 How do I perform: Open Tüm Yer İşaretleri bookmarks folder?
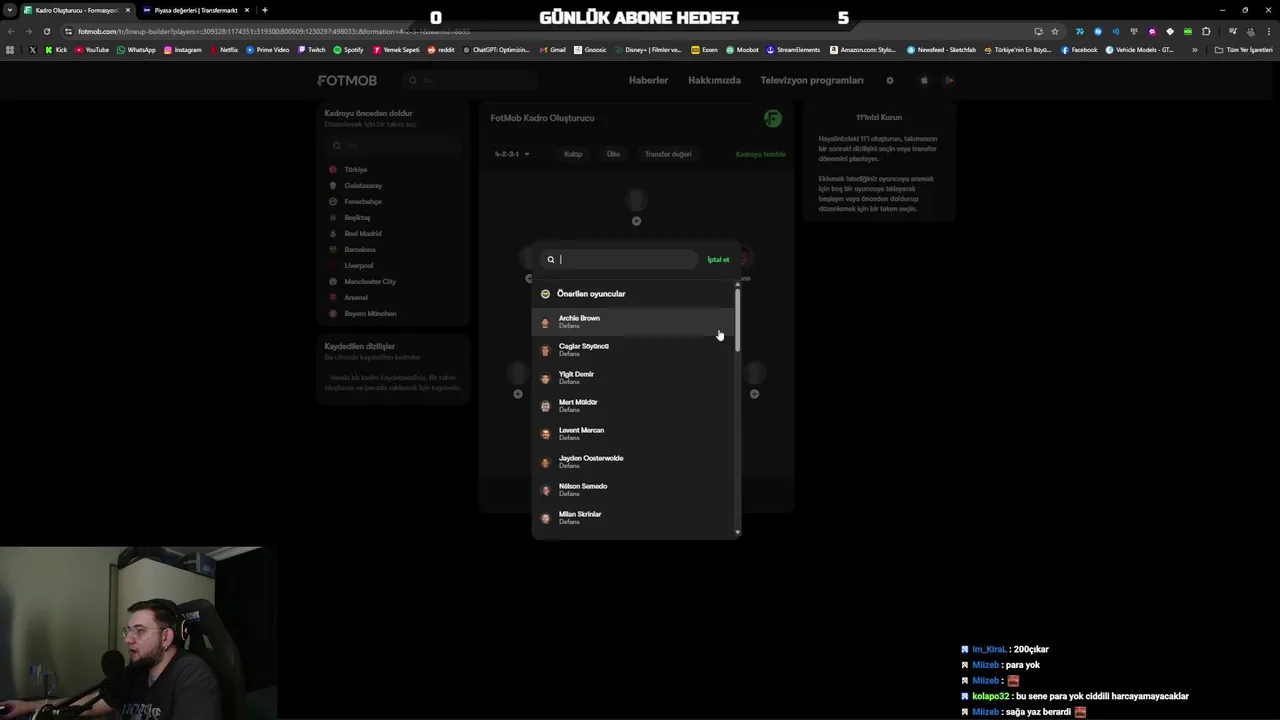[1244, 49]
